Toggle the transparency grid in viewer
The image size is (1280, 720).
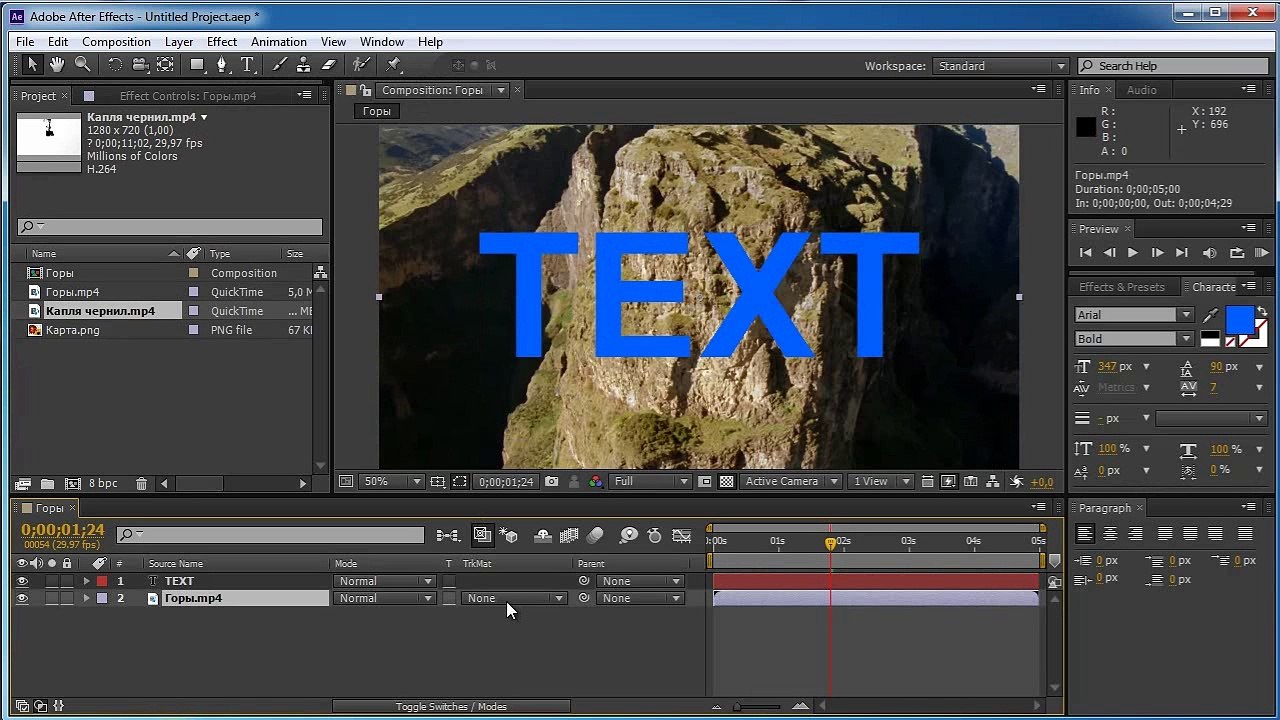(x=727, y=481)
